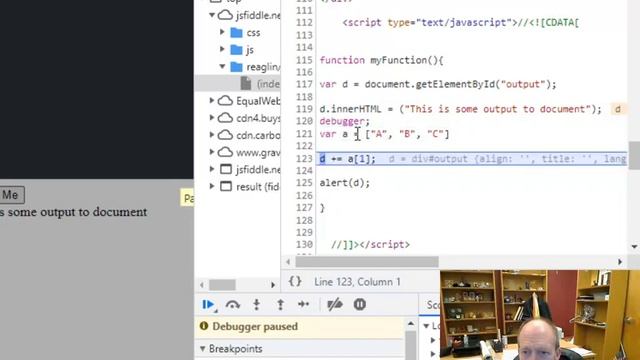This screenshot has height=360, width=640.
Task: Step into next function call
Action: click(x=256, y=304)
